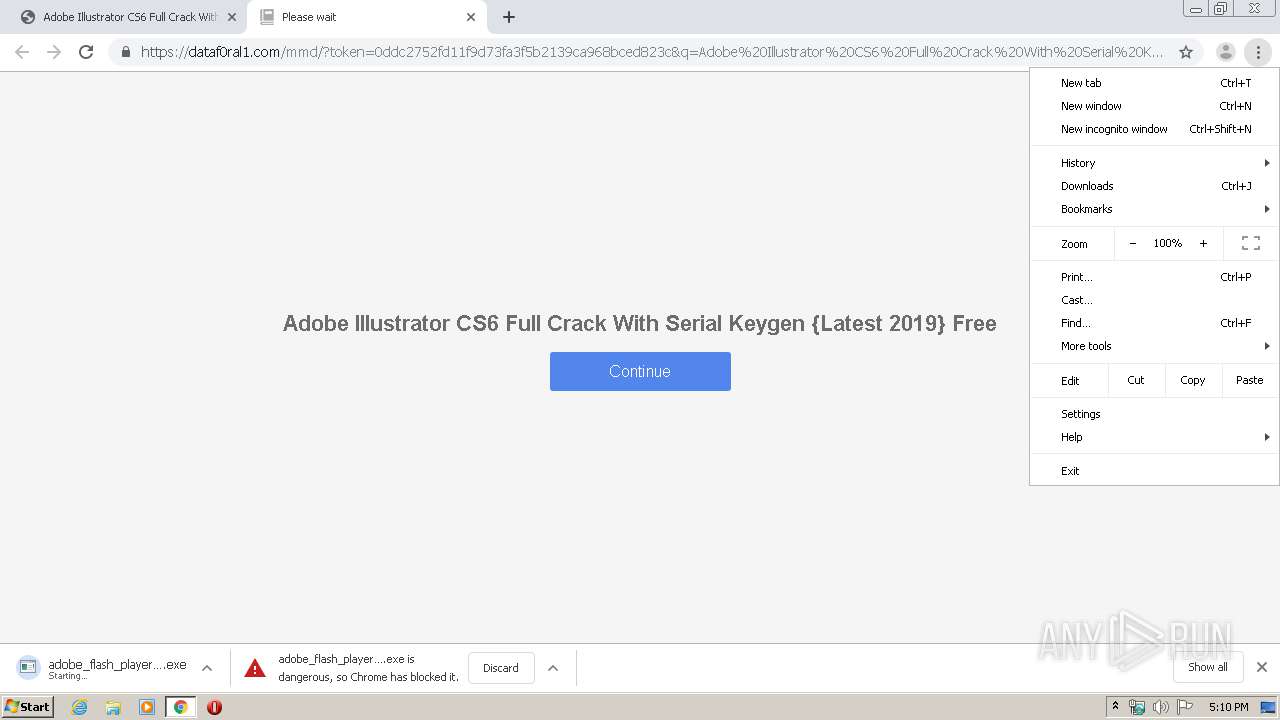Image resolution: width=1280 pixels, height=720 pixels.
Task: Expand the History submenu
Action: click(x=1155, y=163)
